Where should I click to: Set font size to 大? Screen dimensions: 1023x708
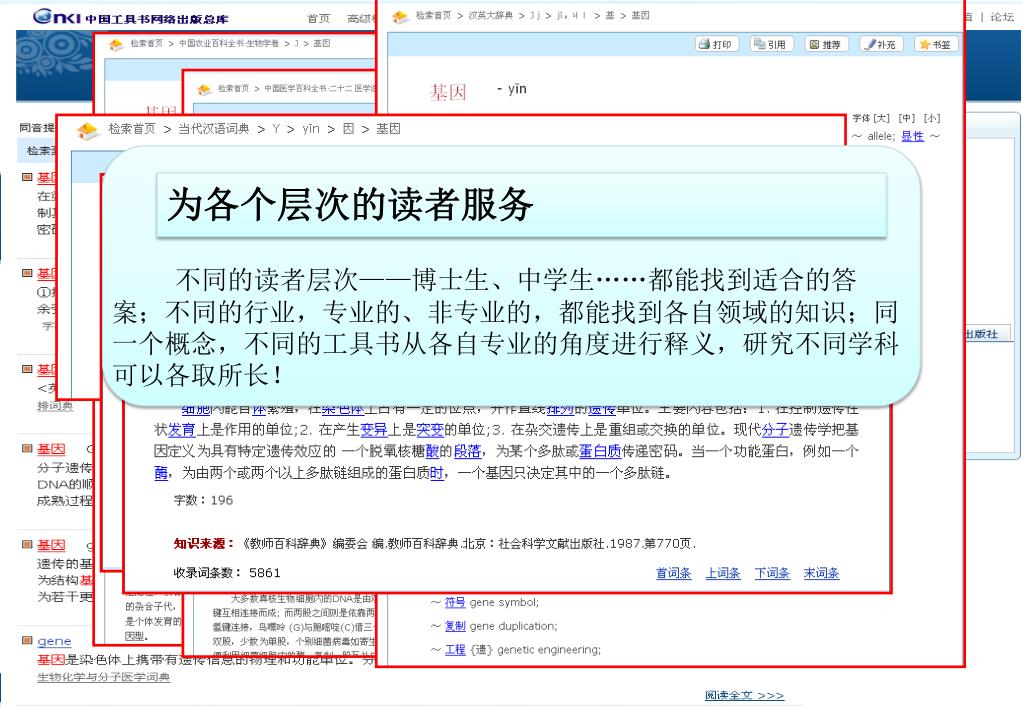(881, 118)
